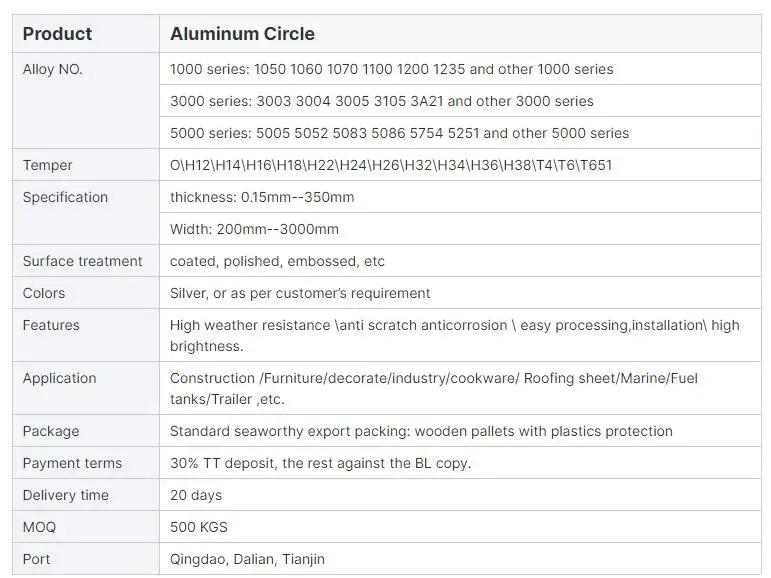Click the Standard seaworthy export packing text
The width and height of the screenshot is (771, 578).
(x=421, y=431)
